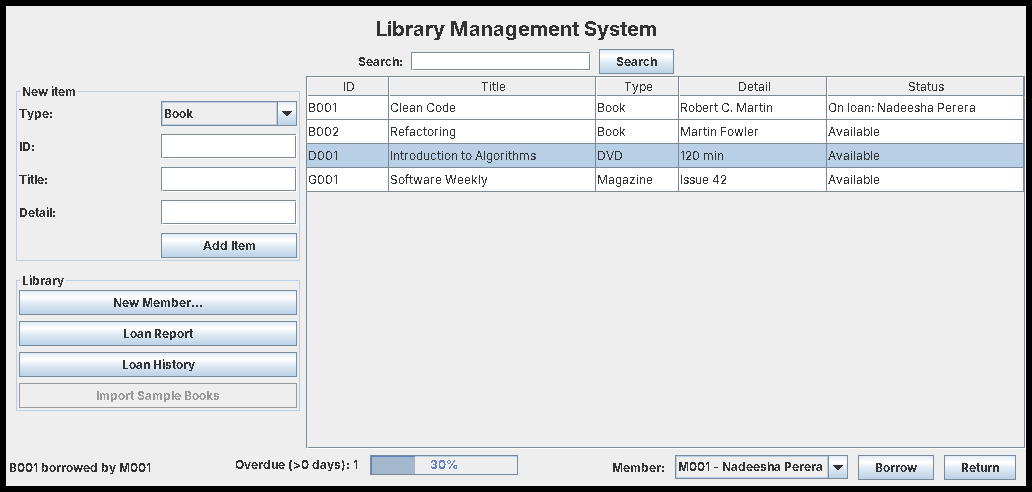Click the B001 borrowed by M001 status message
Image resolution: width=1032 pixels, height=492 pixels.
80,468
